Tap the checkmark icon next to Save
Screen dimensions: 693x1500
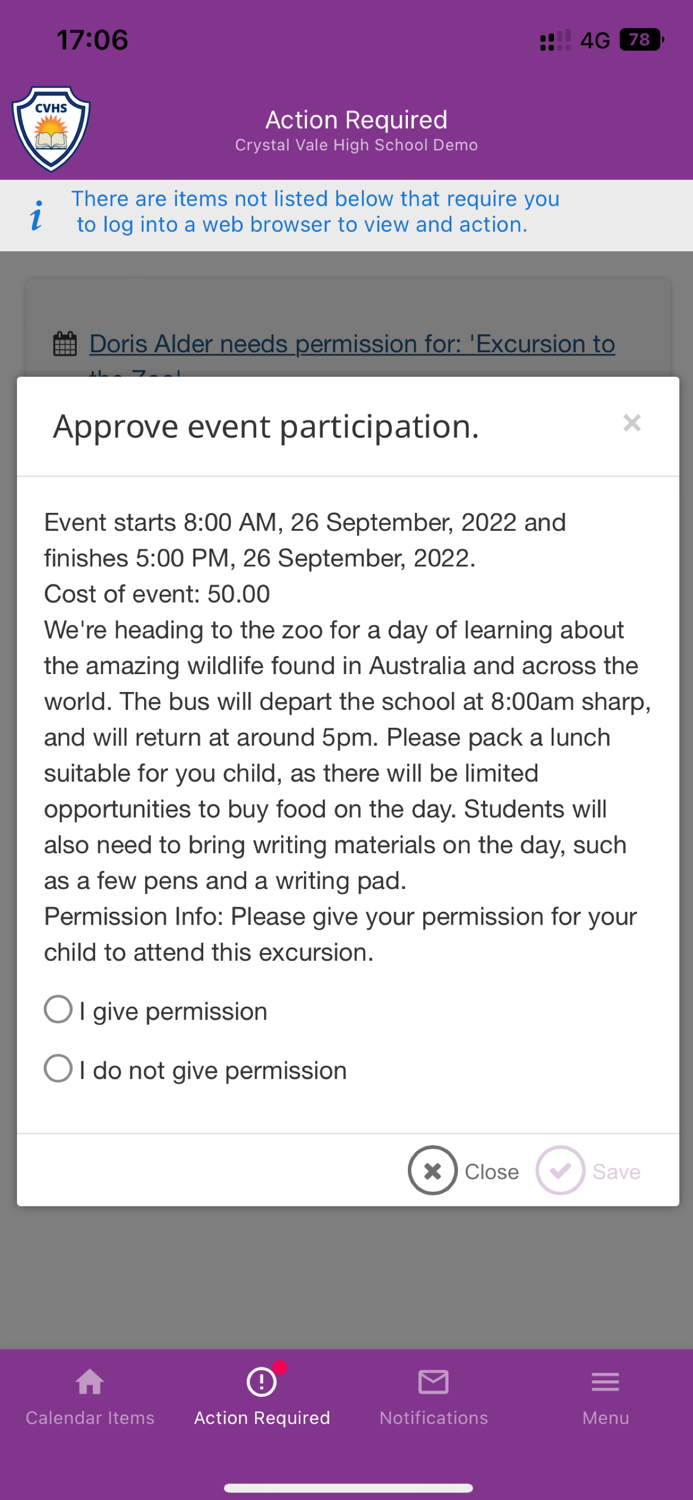[560, 1170]
